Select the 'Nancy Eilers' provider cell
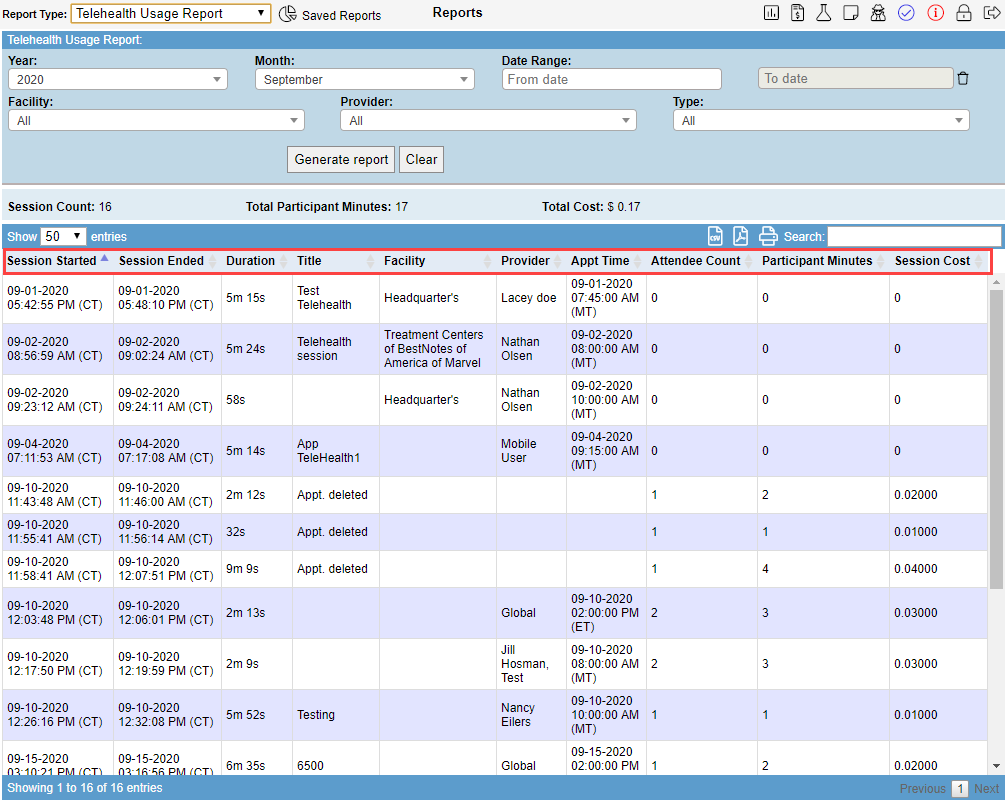The height and width of the screenshot is (800, 1005). click(x=531, y=715)
